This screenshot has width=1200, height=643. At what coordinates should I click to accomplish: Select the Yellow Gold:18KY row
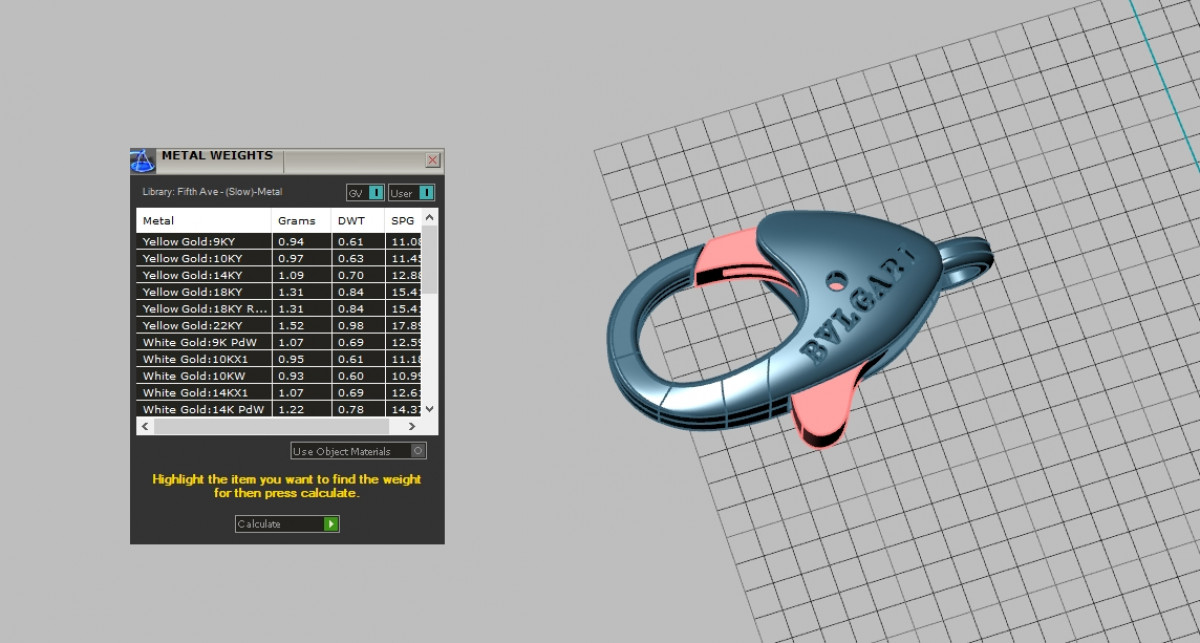tap(279, 292)
